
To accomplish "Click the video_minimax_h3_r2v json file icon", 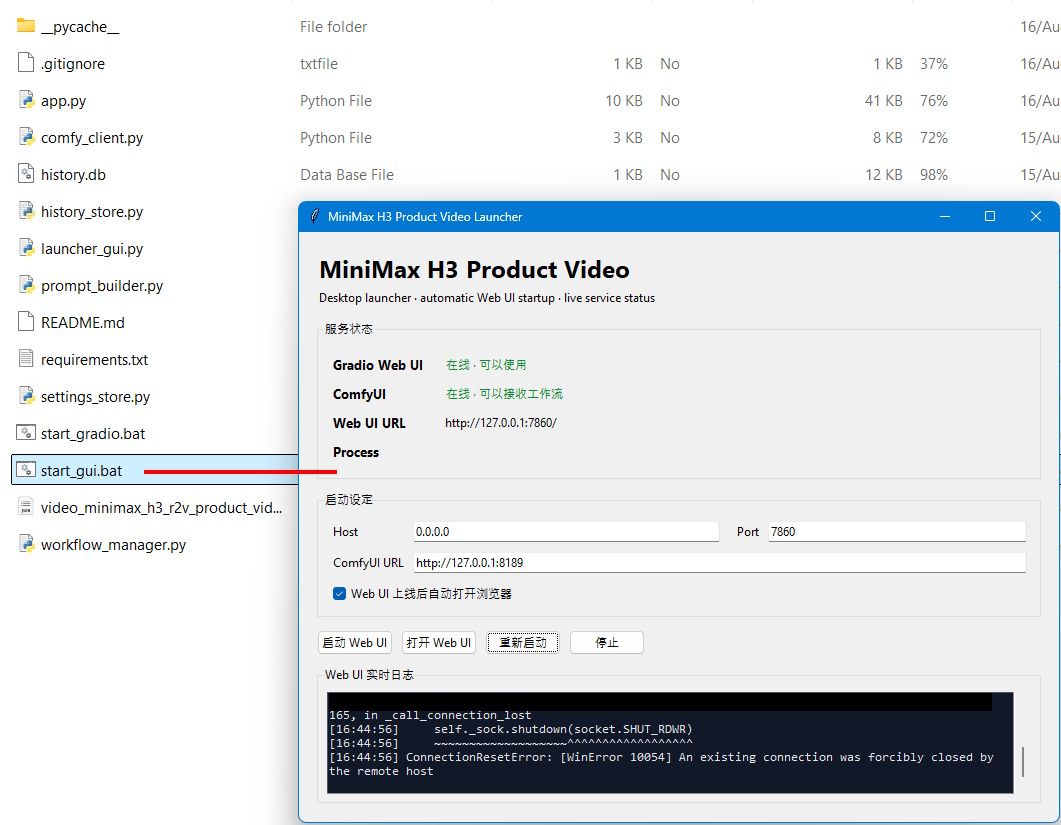I will [x=26, y=506].
